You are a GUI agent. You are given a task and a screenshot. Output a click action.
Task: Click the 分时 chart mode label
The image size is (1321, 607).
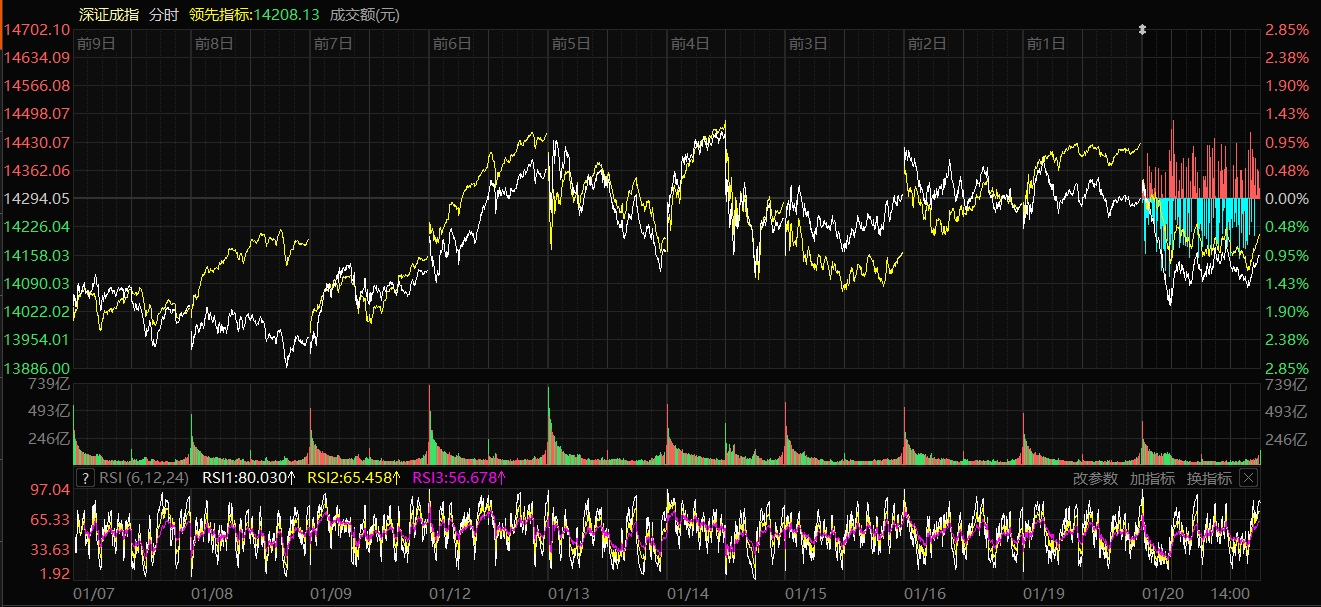coord(163,15)
